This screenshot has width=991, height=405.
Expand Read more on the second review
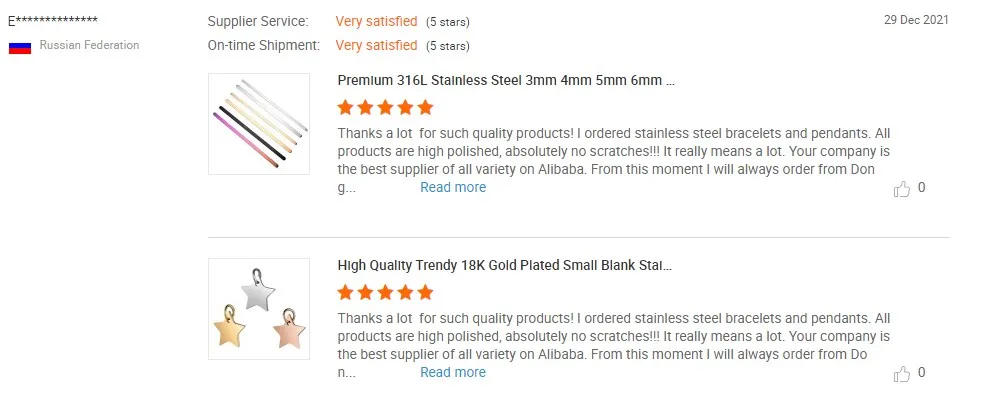tap(453, 372)
